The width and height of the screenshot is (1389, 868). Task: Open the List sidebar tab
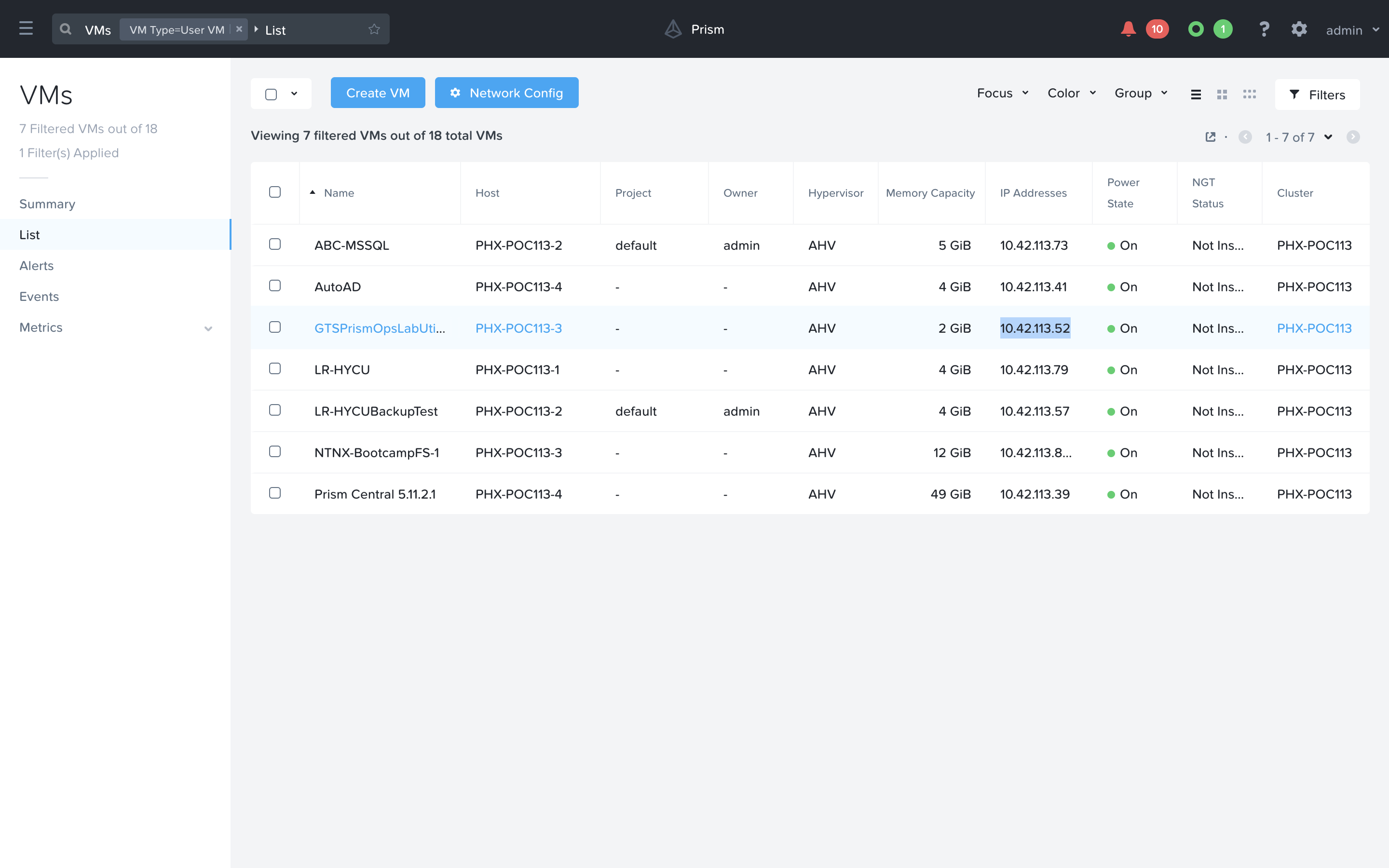[115, 234]
